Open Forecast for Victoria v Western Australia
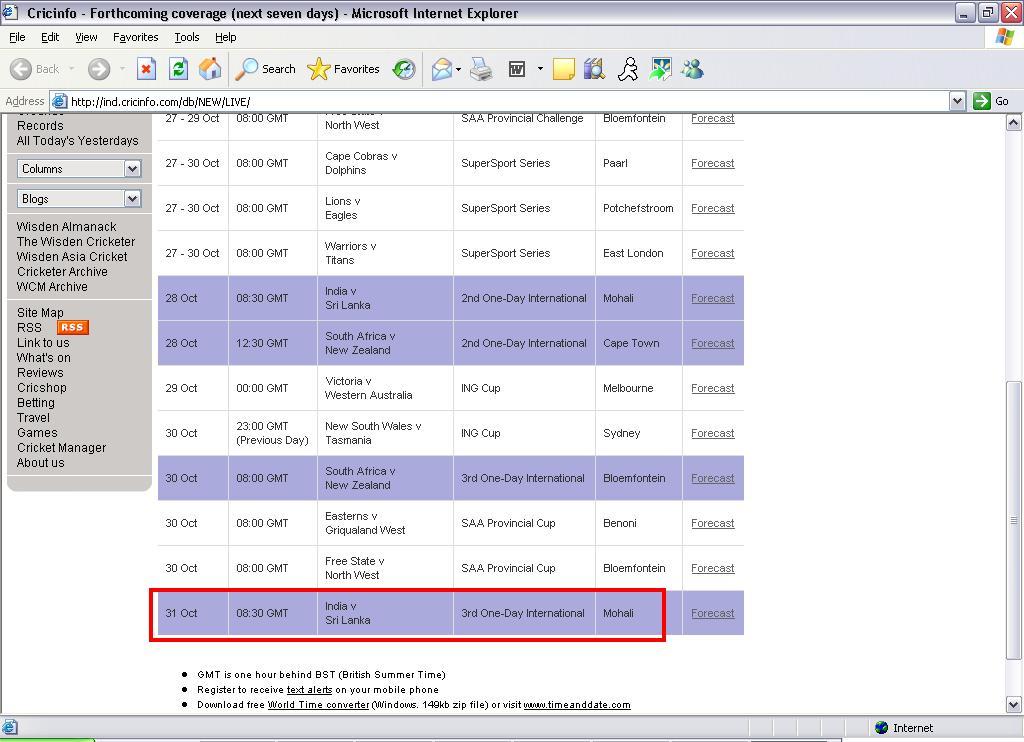 pos(712,388)
